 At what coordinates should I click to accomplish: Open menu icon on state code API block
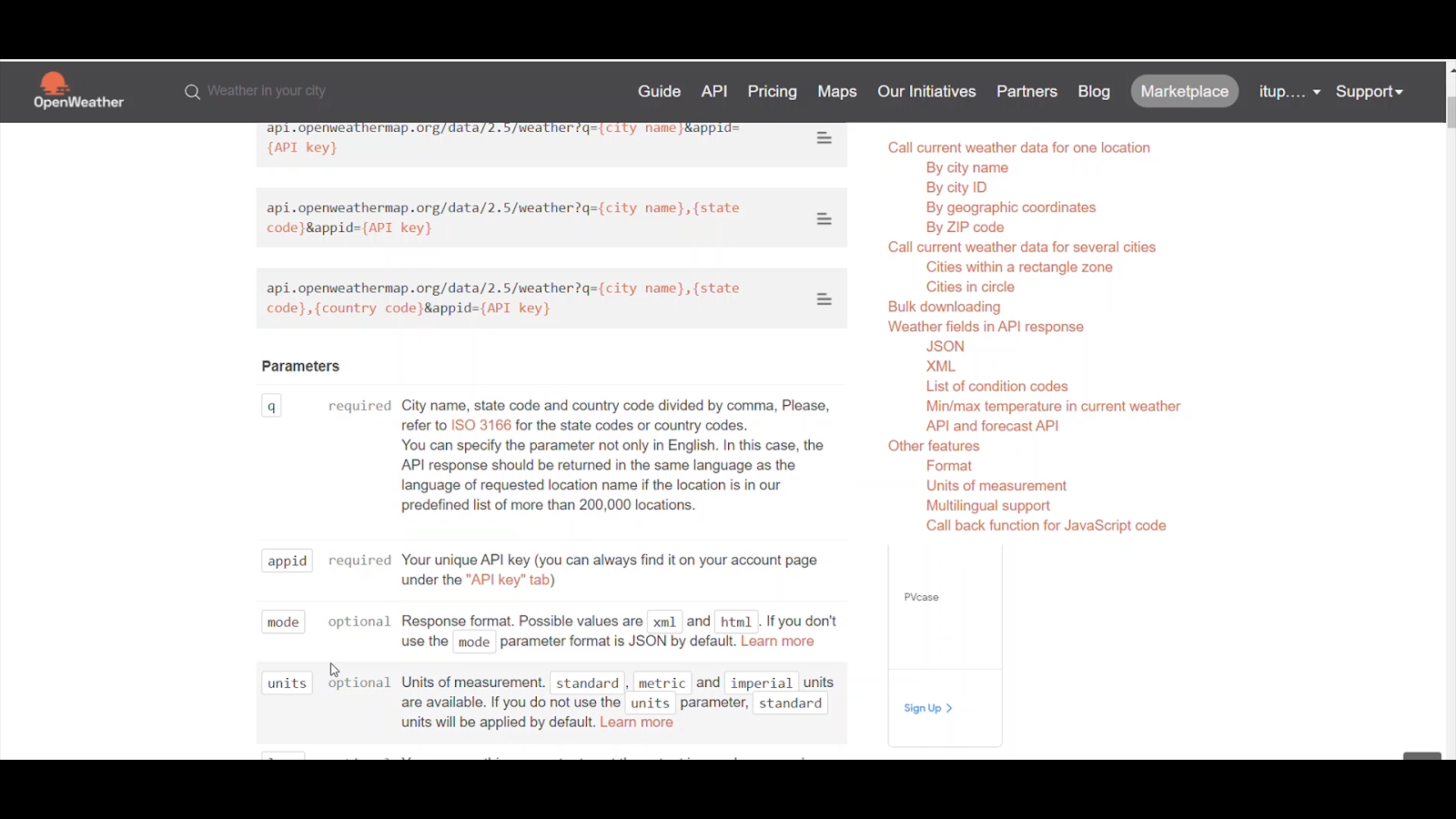(x=824, y=219)
